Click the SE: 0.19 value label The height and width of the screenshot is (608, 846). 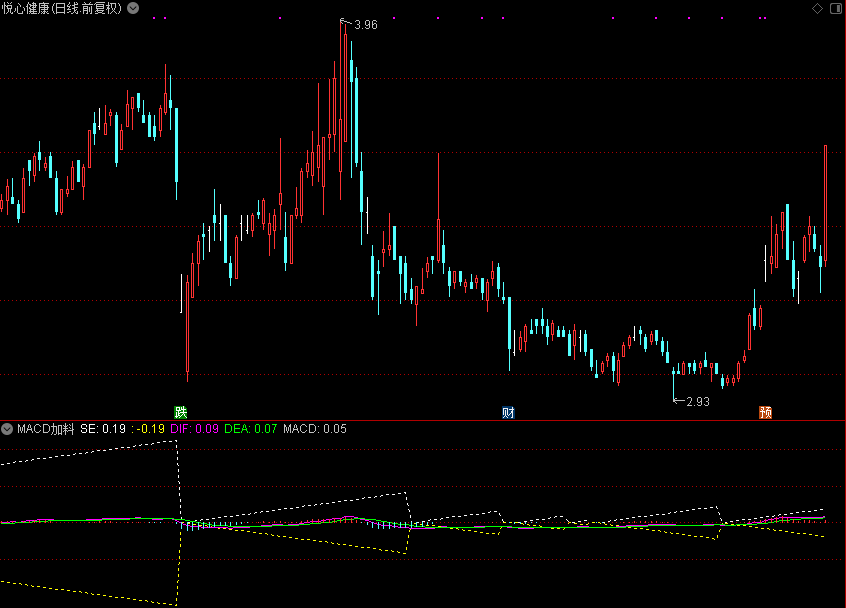point(103,429)
